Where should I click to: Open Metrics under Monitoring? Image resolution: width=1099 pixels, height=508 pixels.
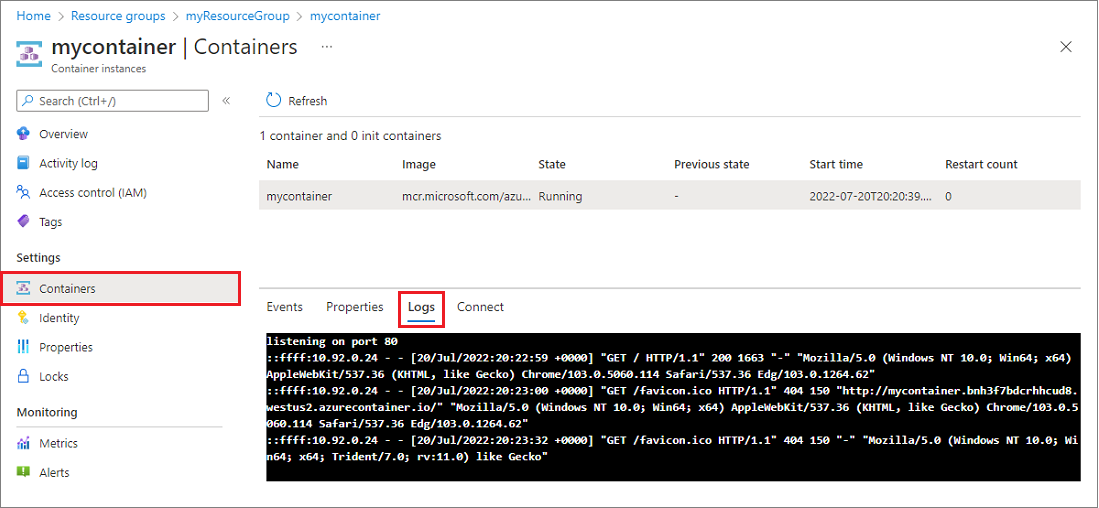click(58, 444)
